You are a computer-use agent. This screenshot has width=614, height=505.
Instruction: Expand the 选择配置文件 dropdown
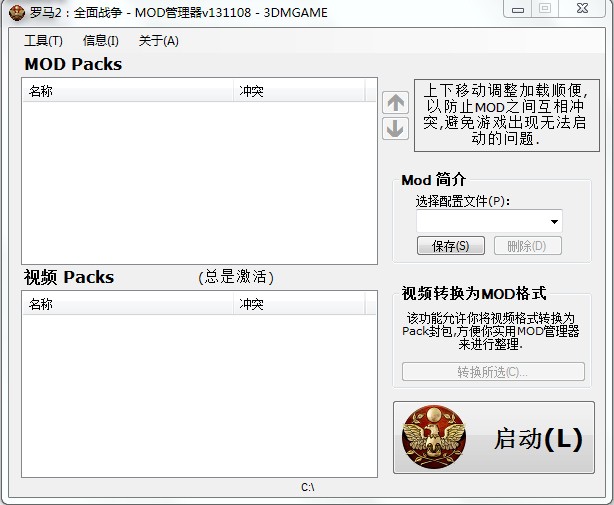pos(554,222)
